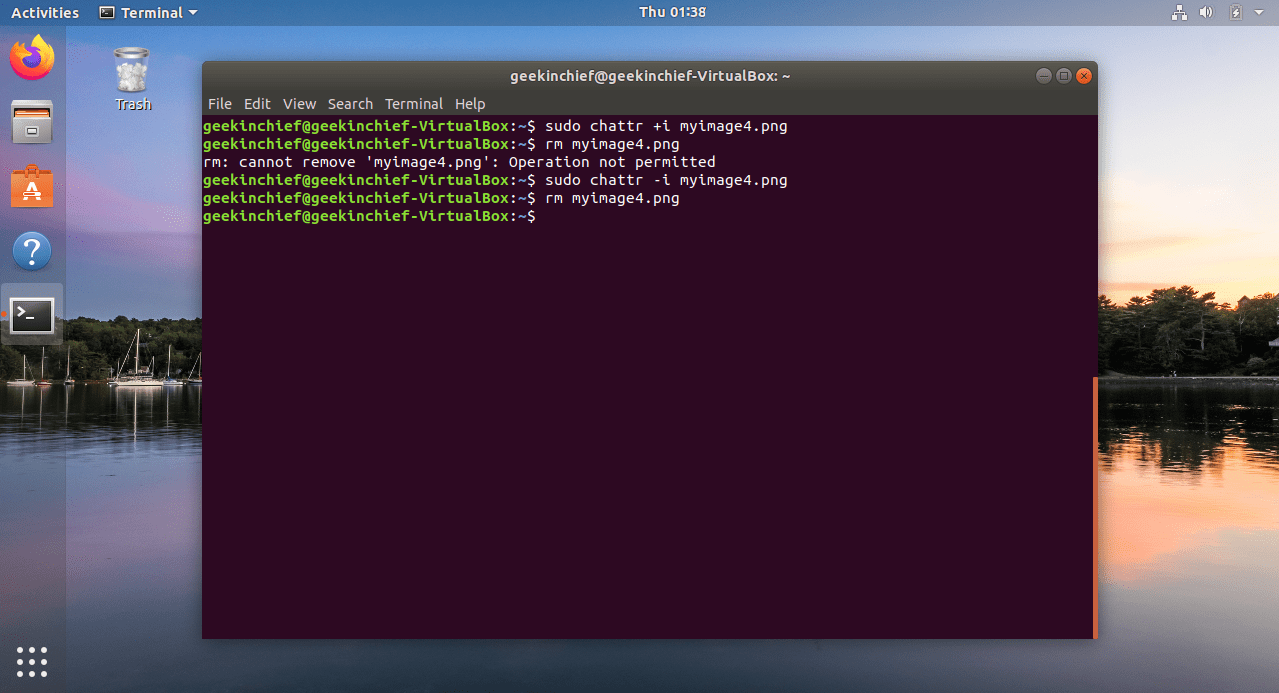Open the Search menu in the terminal

click(350, 103)
